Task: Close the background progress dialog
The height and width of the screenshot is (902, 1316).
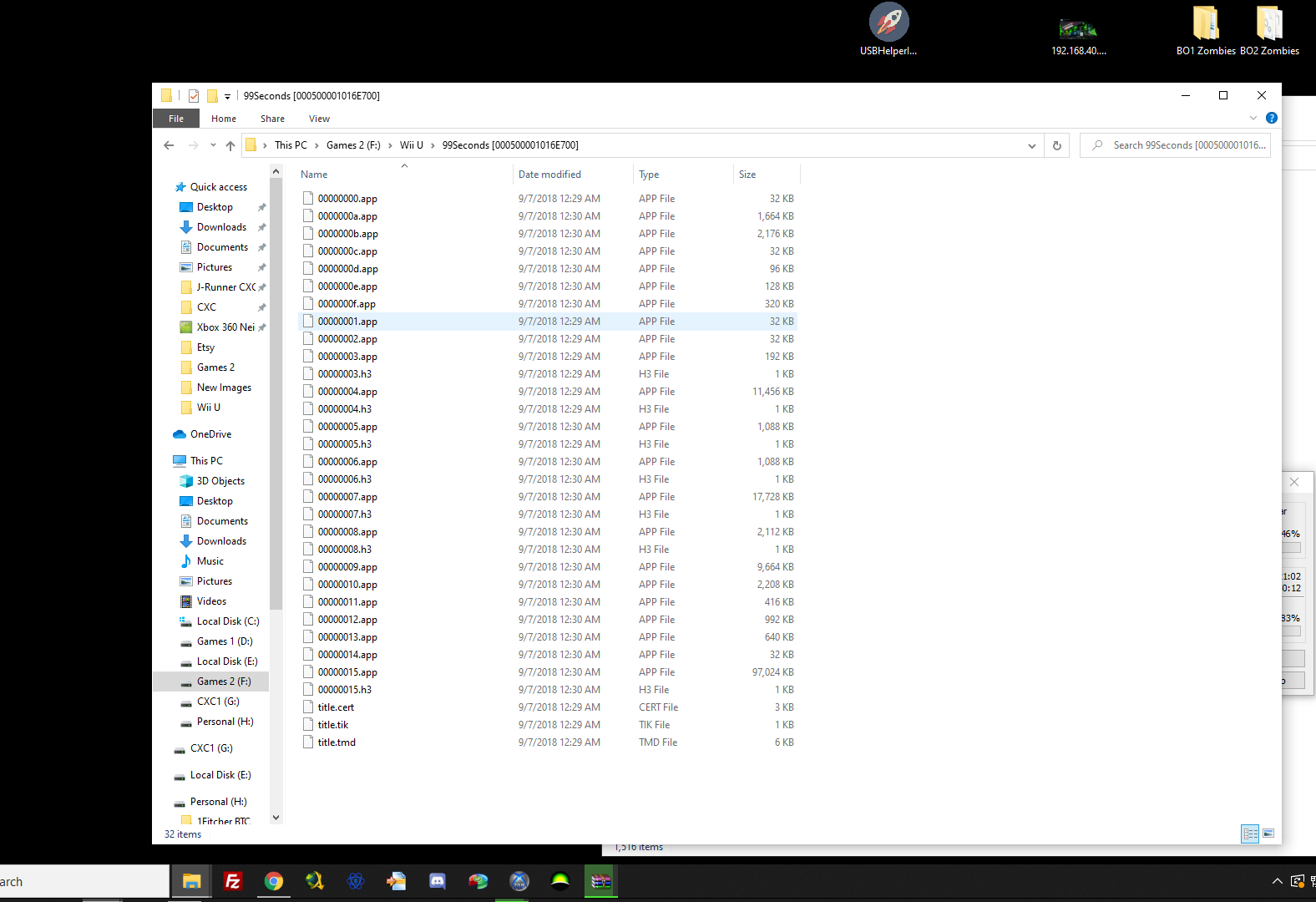Action: coord(1294,482)
